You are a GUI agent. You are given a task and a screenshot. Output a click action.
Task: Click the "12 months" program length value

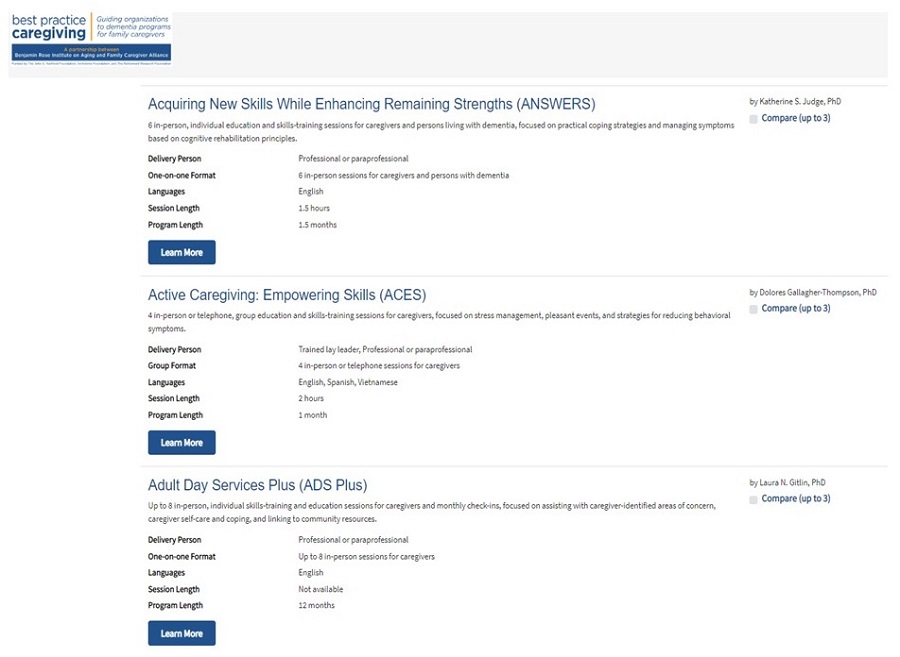316,605
